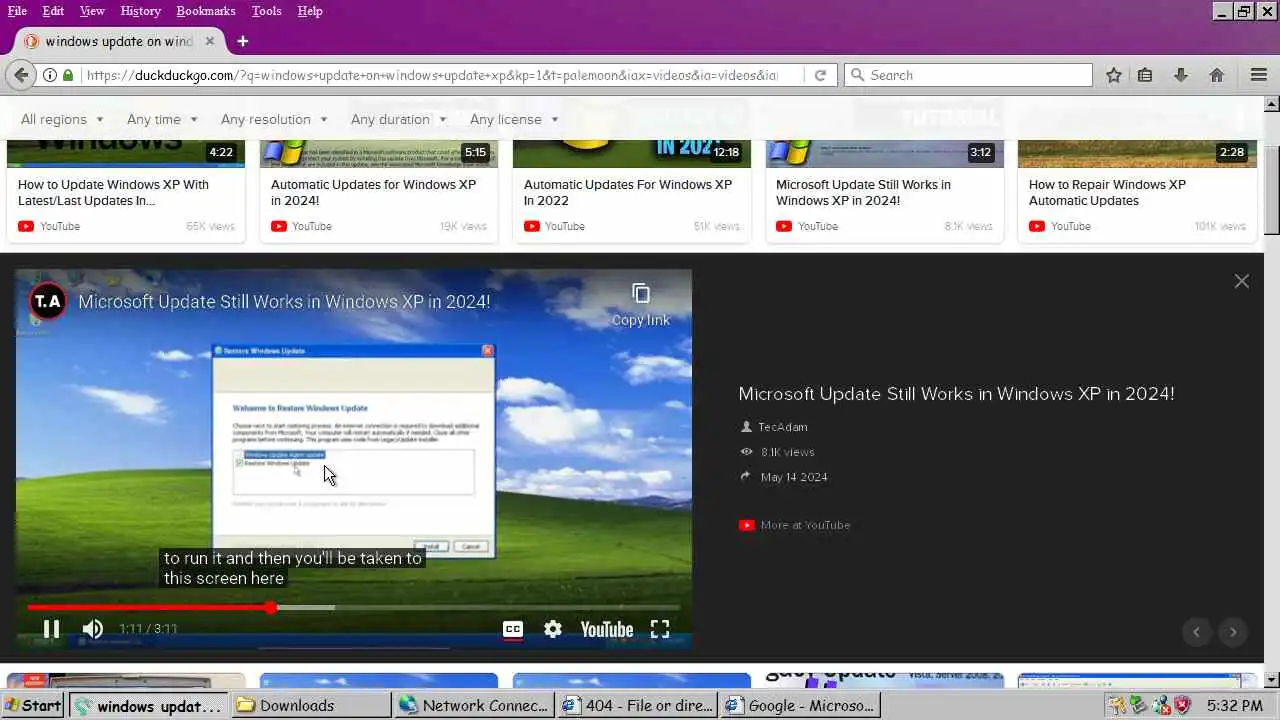Switch to Network Connections taskbar window
This screenshot has width=1280, height=720.
click(x=474, y=705)
